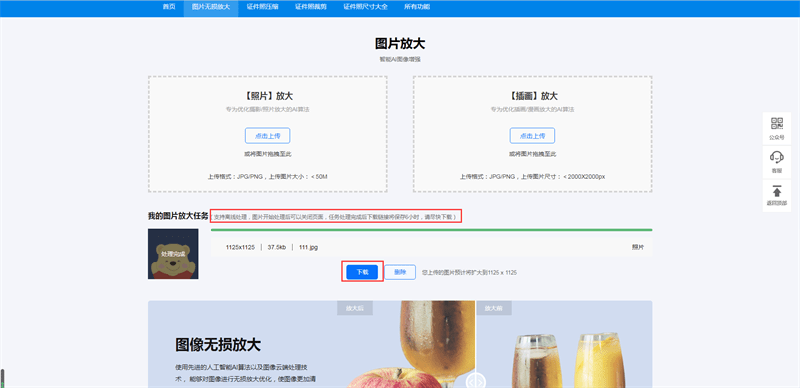Viewport: 800px width, 388px height.
Task: Open the 证件照裁剪 nav item
Action: coord(311,7)
